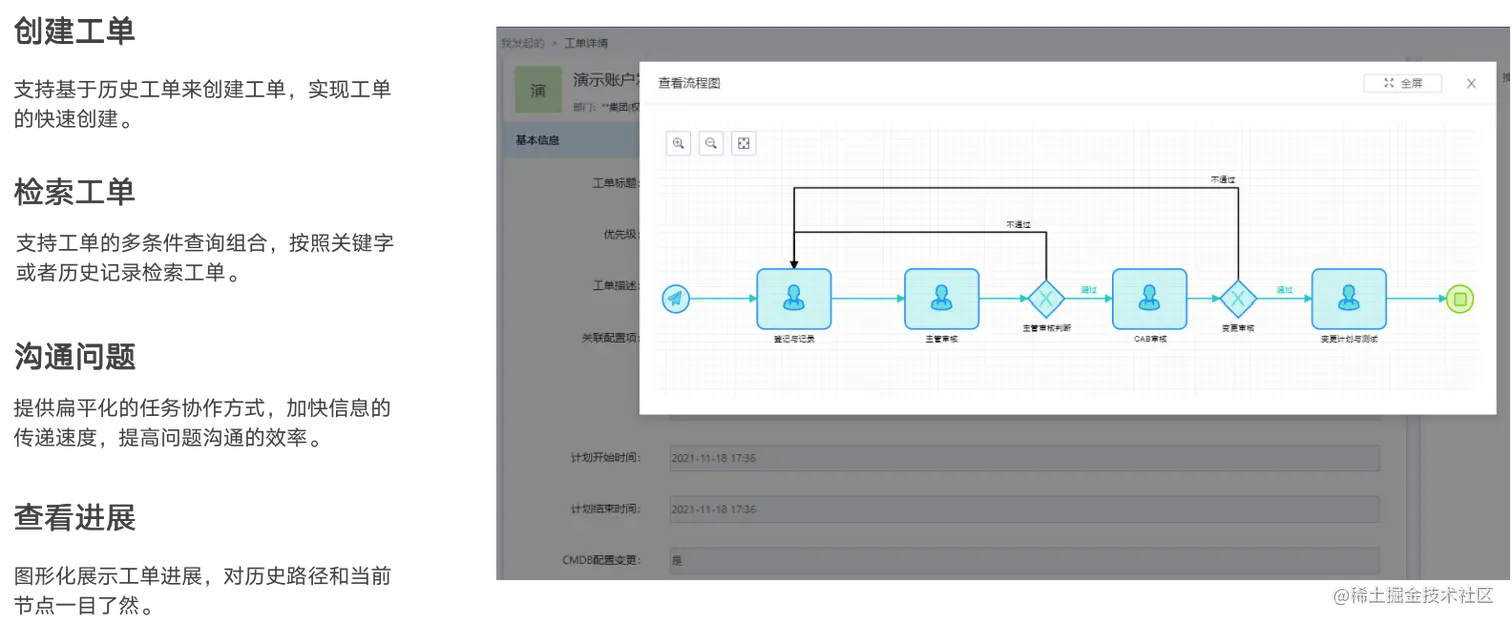Viewport: 1512px width, 624px height.
Task: Click the 工单详情 breadcrumb item
Action: pos(589,43)
